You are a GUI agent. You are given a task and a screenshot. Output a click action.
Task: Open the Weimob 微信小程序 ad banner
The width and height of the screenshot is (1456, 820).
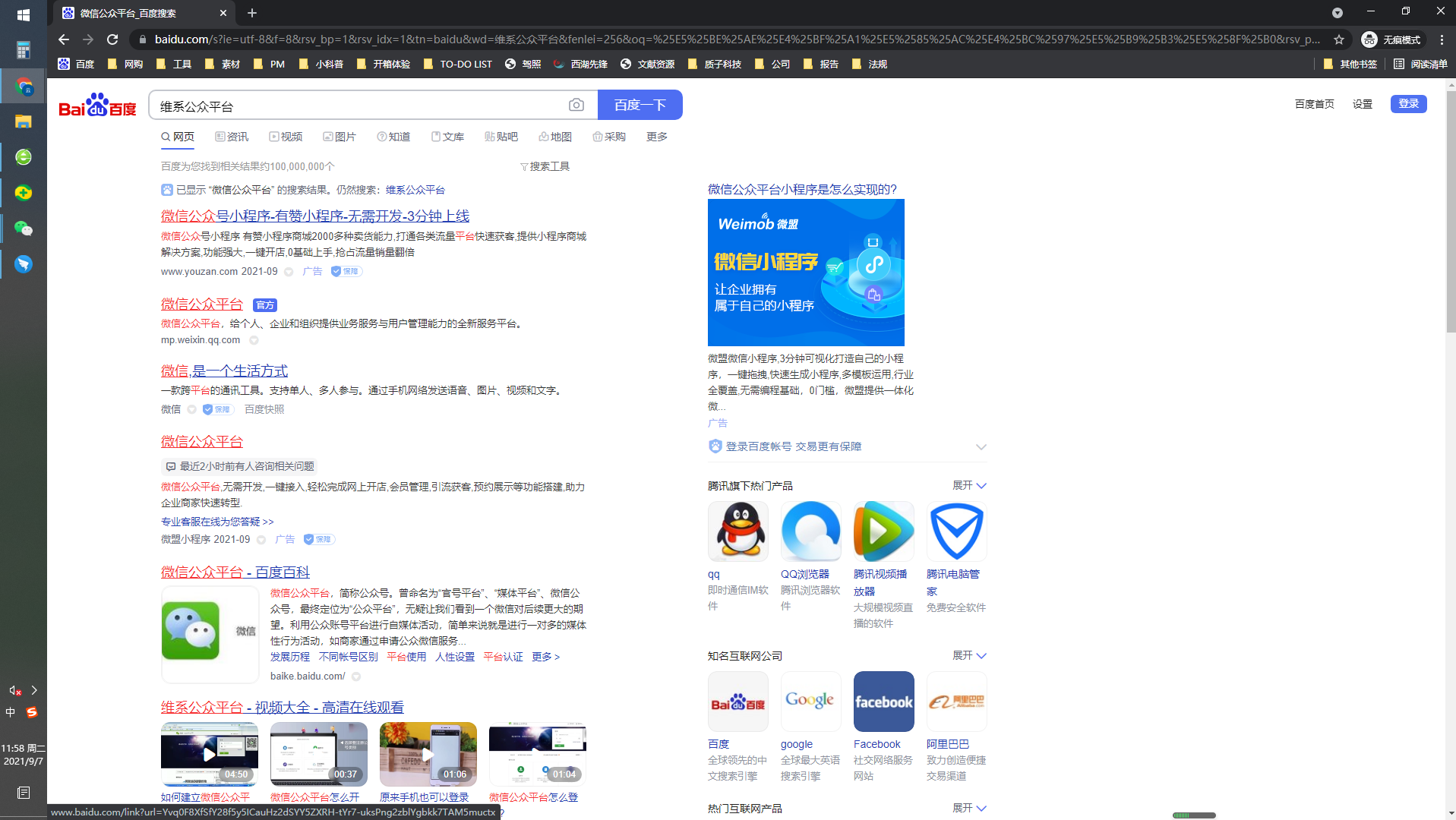tap(806, 273)
